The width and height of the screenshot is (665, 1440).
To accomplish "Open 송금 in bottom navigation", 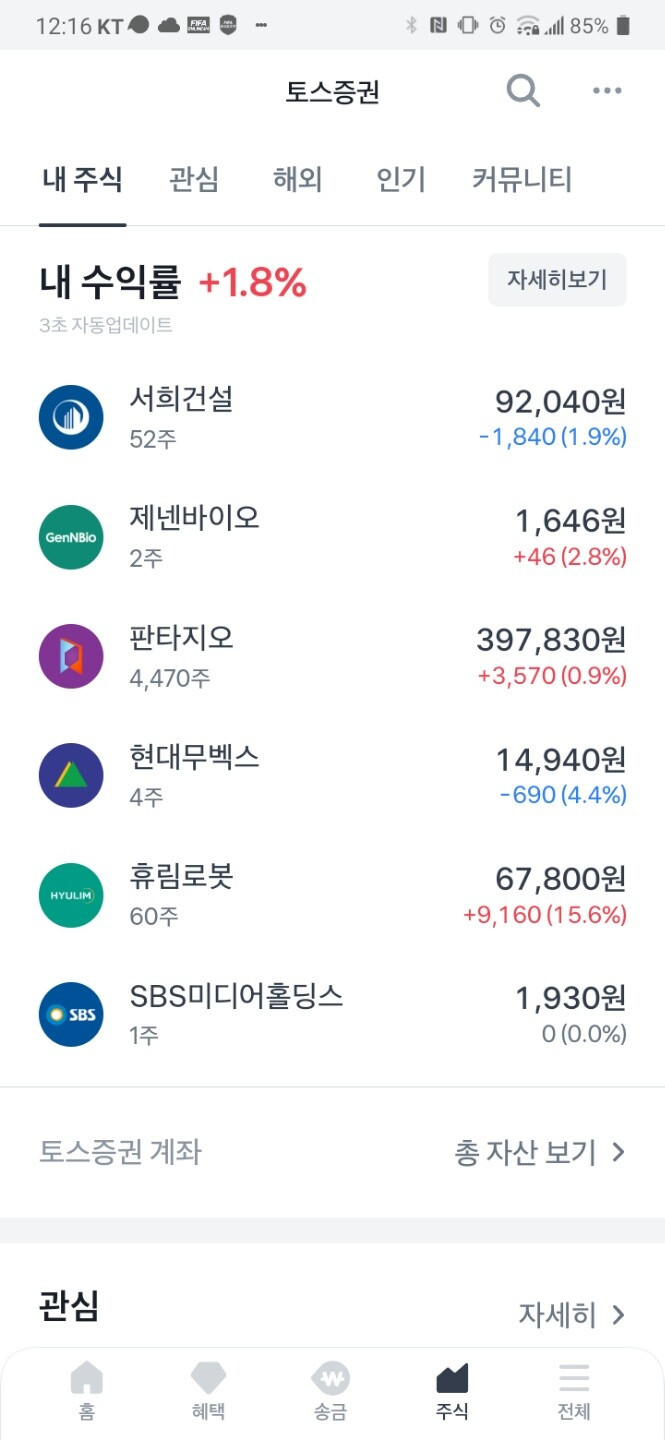I will pos(330,1391).
